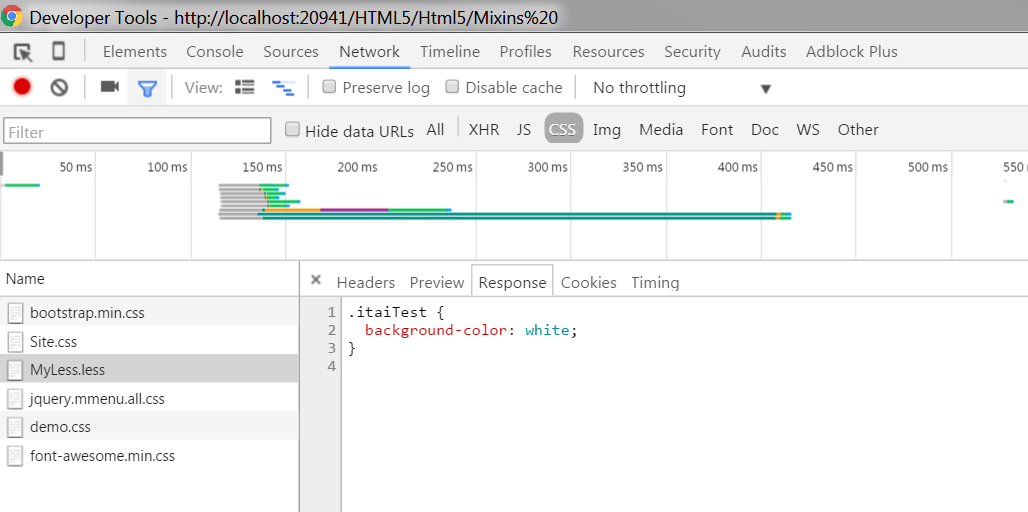Viewport: 1028px width, 512px height.
Task: Filter requests by XHR type
Action: 484,129
